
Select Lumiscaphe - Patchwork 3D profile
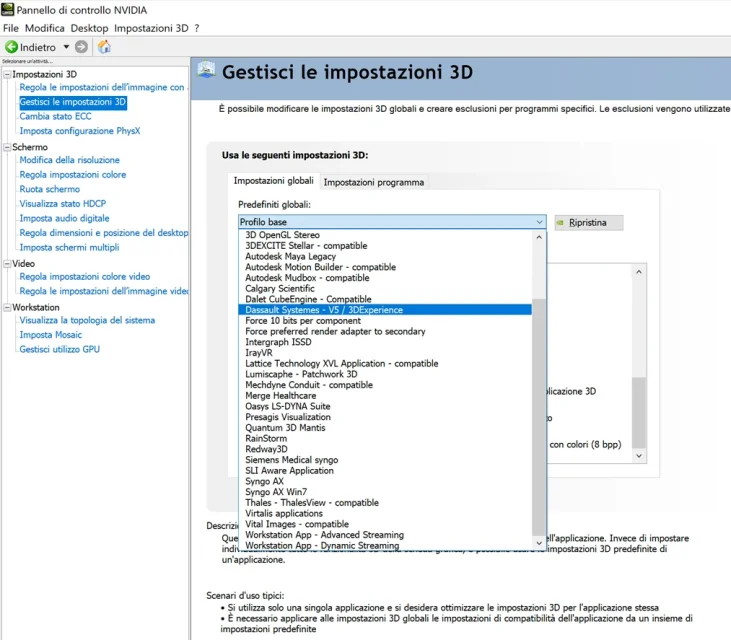tap(385, 374)
